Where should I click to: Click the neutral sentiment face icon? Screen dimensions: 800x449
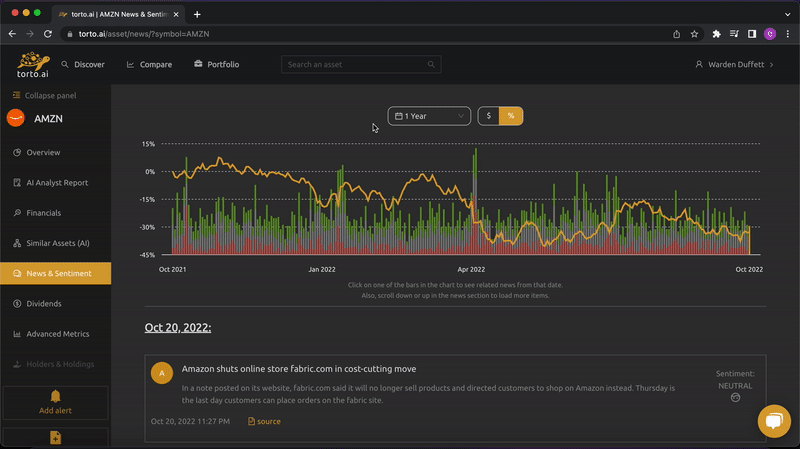(735, 397)
